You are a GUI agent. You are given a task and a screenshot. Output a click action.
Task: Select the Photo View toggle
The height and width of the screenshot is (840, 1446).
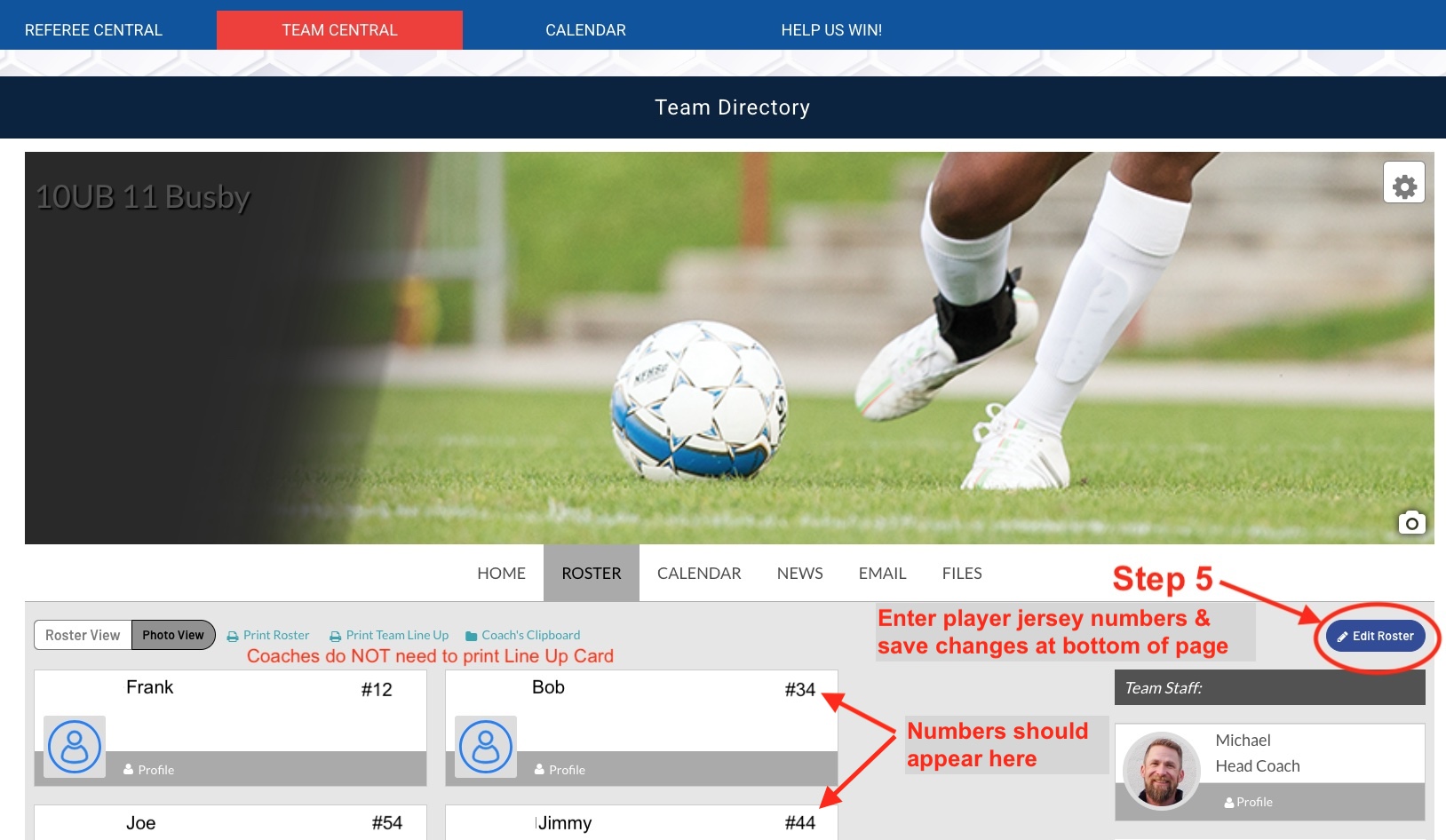tap(173, 635)
